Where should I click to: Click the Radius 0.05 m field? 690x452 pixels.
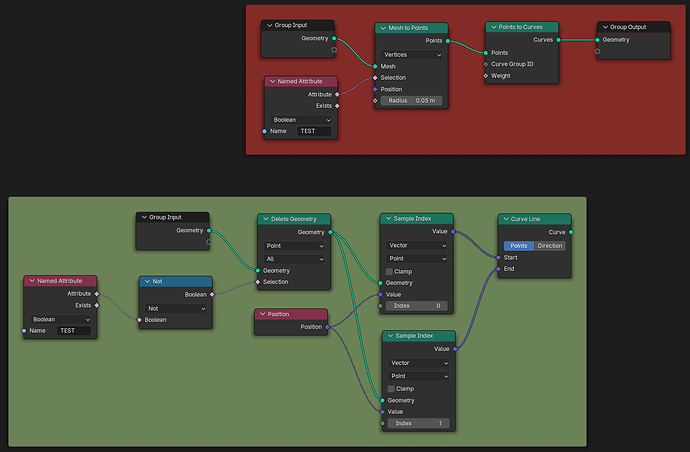tap(411, 101)
